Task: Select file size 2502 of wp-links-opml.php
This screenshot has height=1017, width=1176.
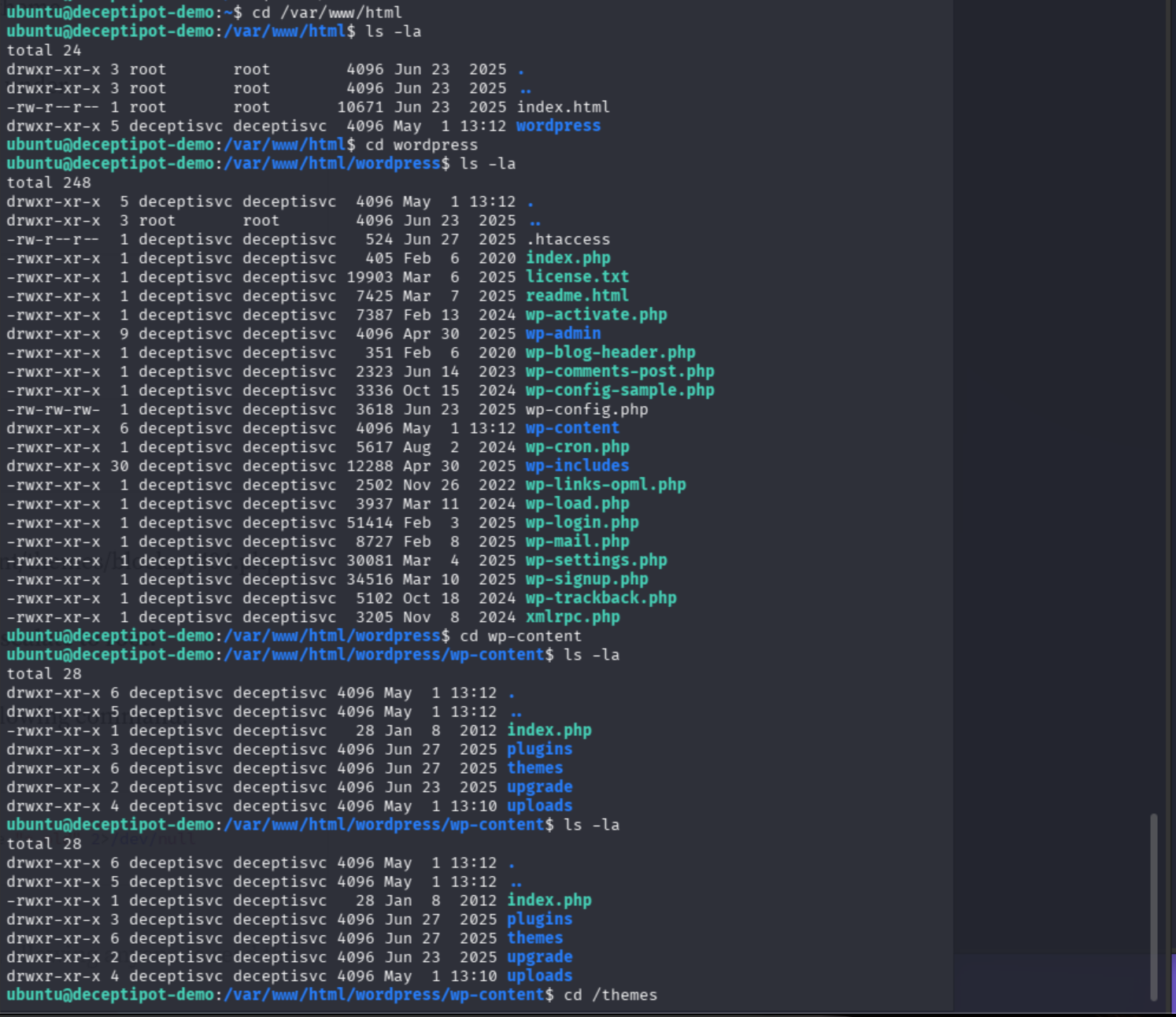Action: [x=375, y=485]
